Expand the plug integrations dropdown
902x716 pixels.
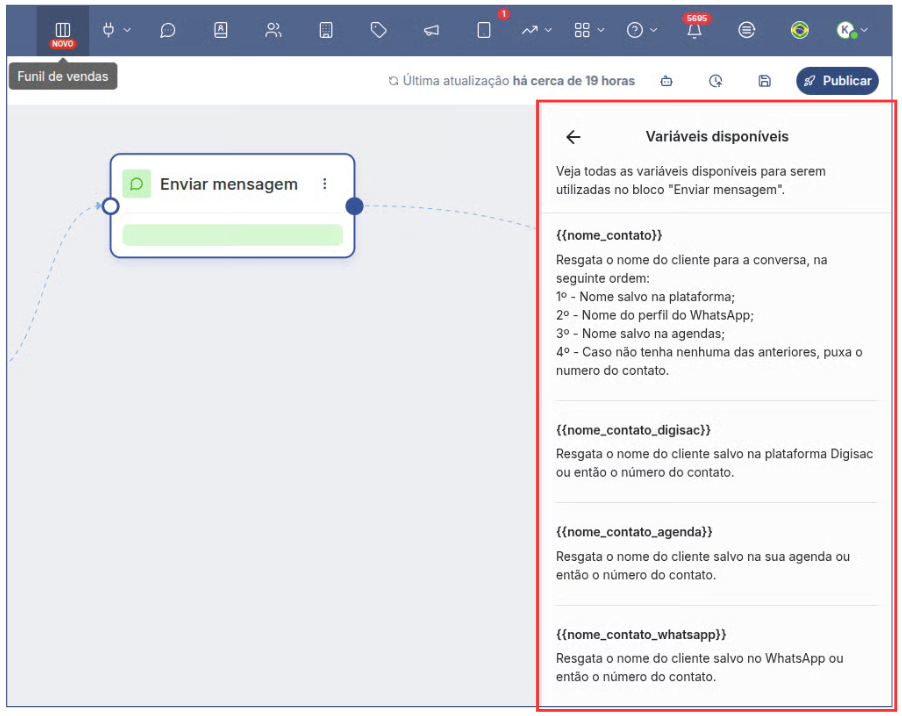(116, 30)
